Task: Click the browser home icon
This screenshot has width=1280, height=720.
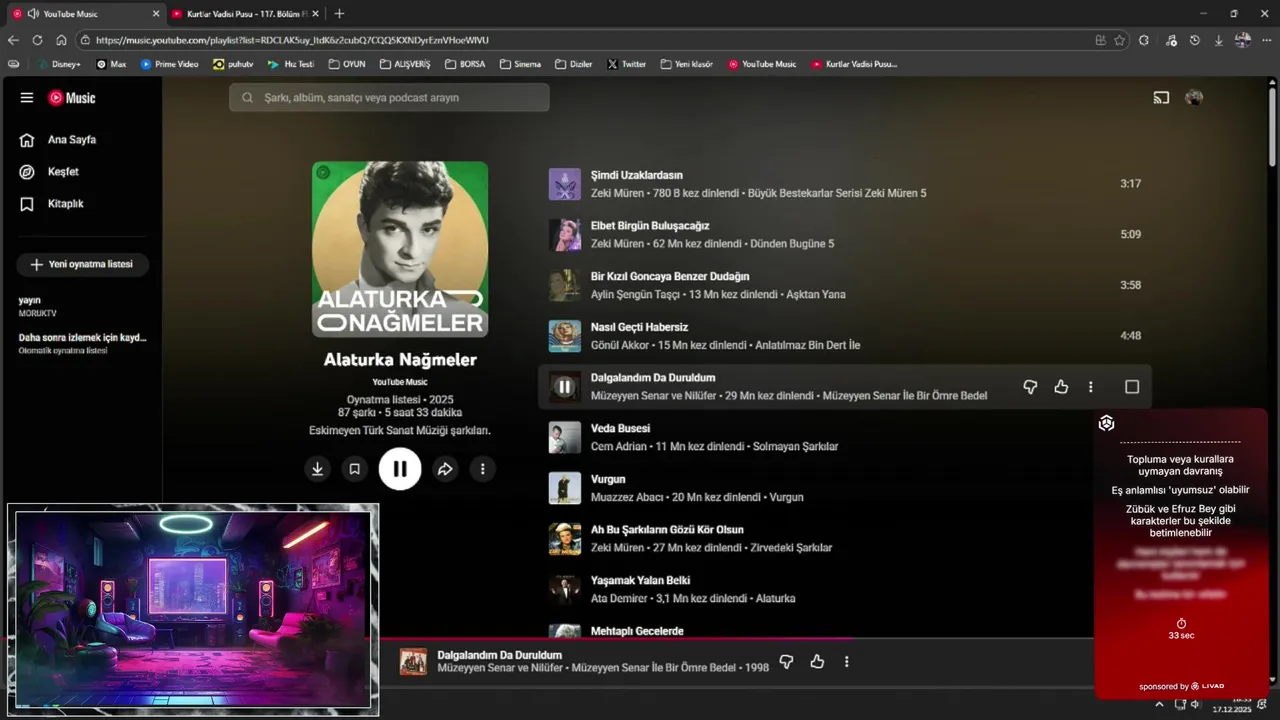Action: pos(61,40)
